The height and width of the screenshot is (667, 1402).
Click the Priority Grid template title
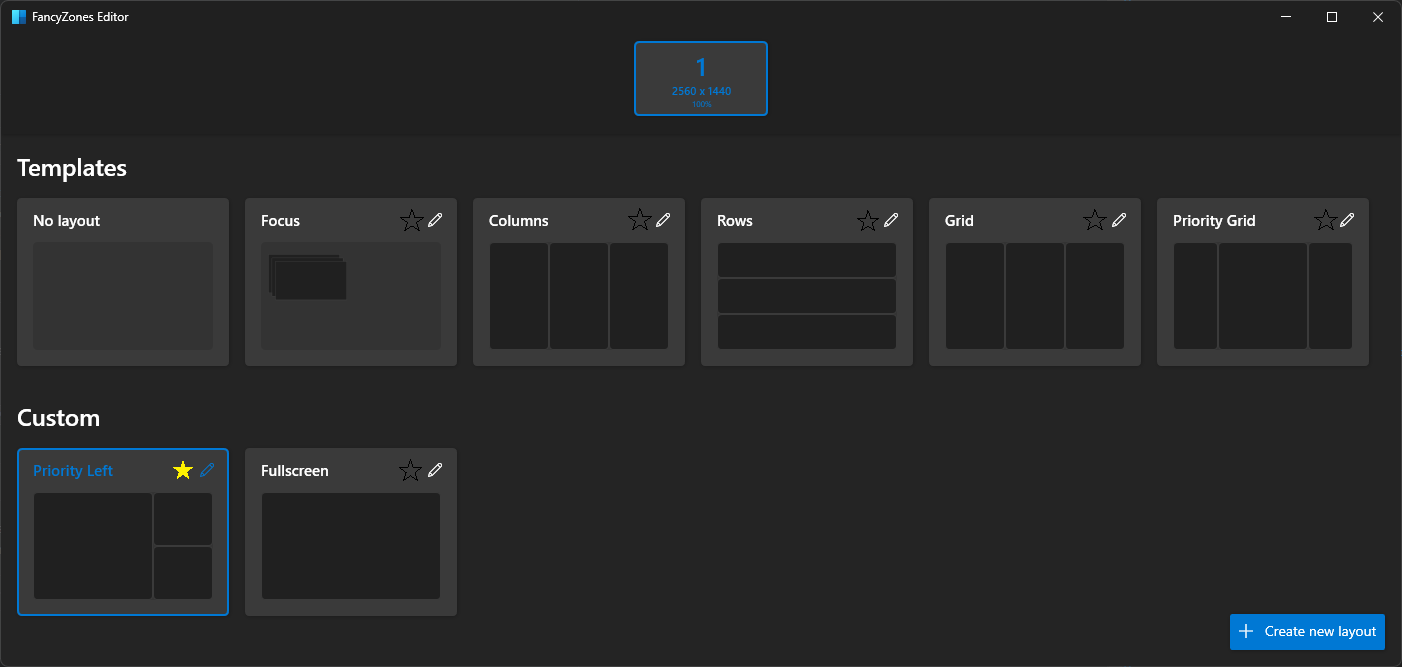1214,221
